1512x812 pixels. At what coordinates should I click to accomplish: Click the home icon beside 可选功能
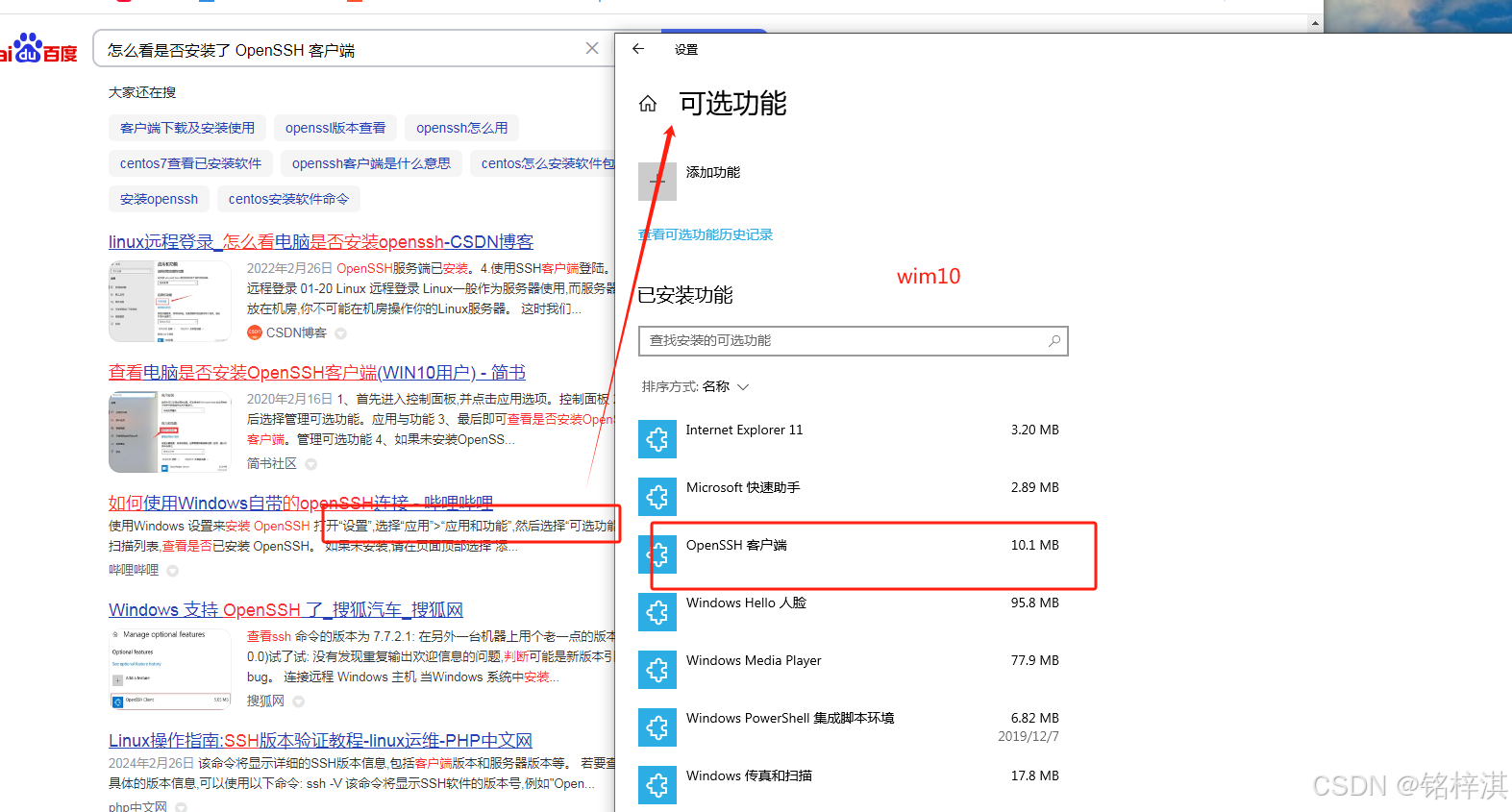pos(648,104)
